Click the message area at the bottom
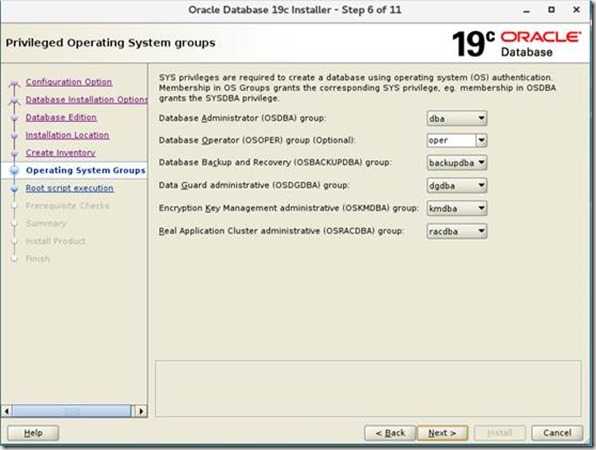Viewport: 596px width, 450px height. [368, 388]
